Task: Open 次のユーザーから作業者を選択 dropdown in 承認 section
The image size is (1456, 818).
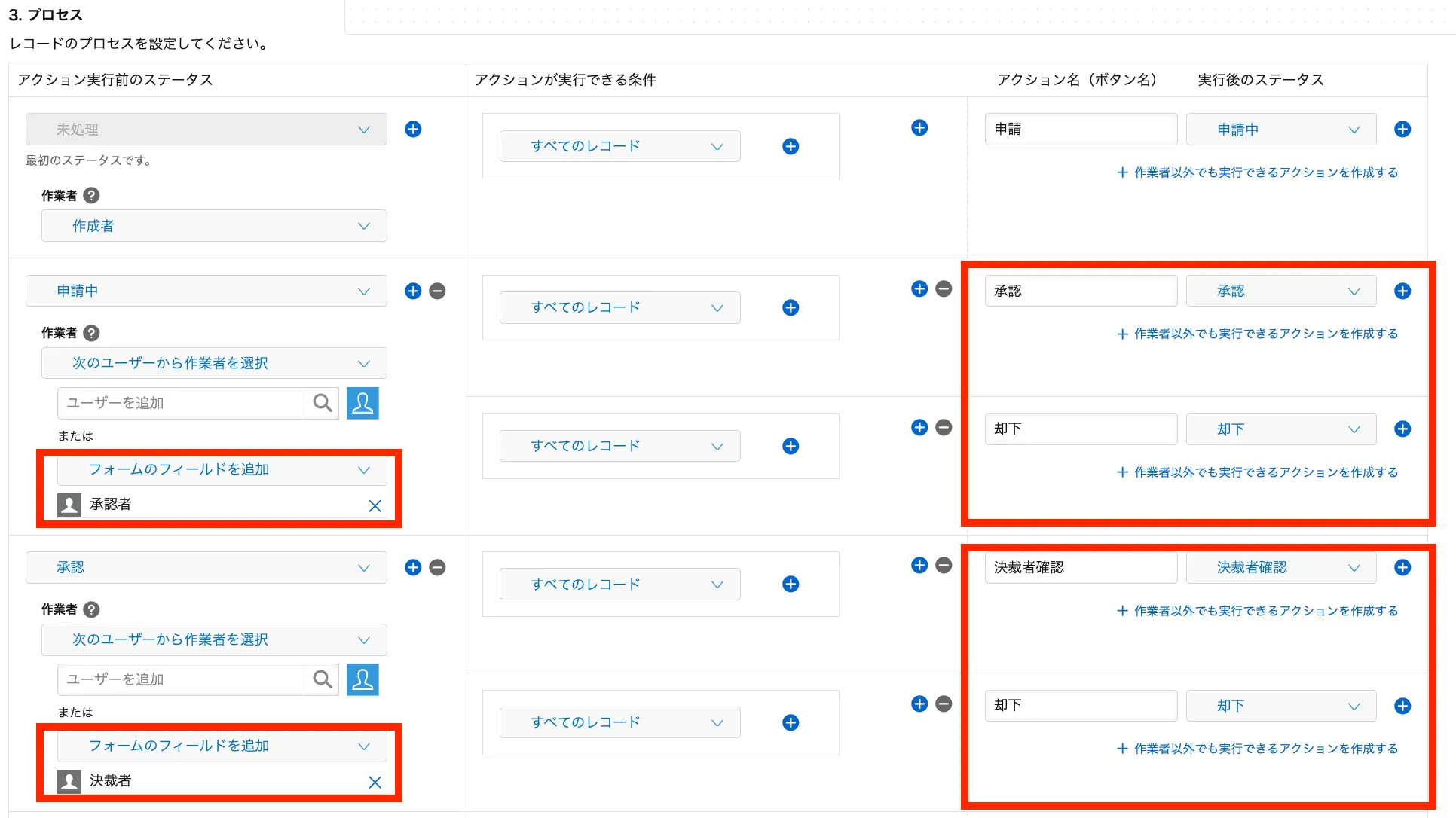Action: click(x=214, y=639)
